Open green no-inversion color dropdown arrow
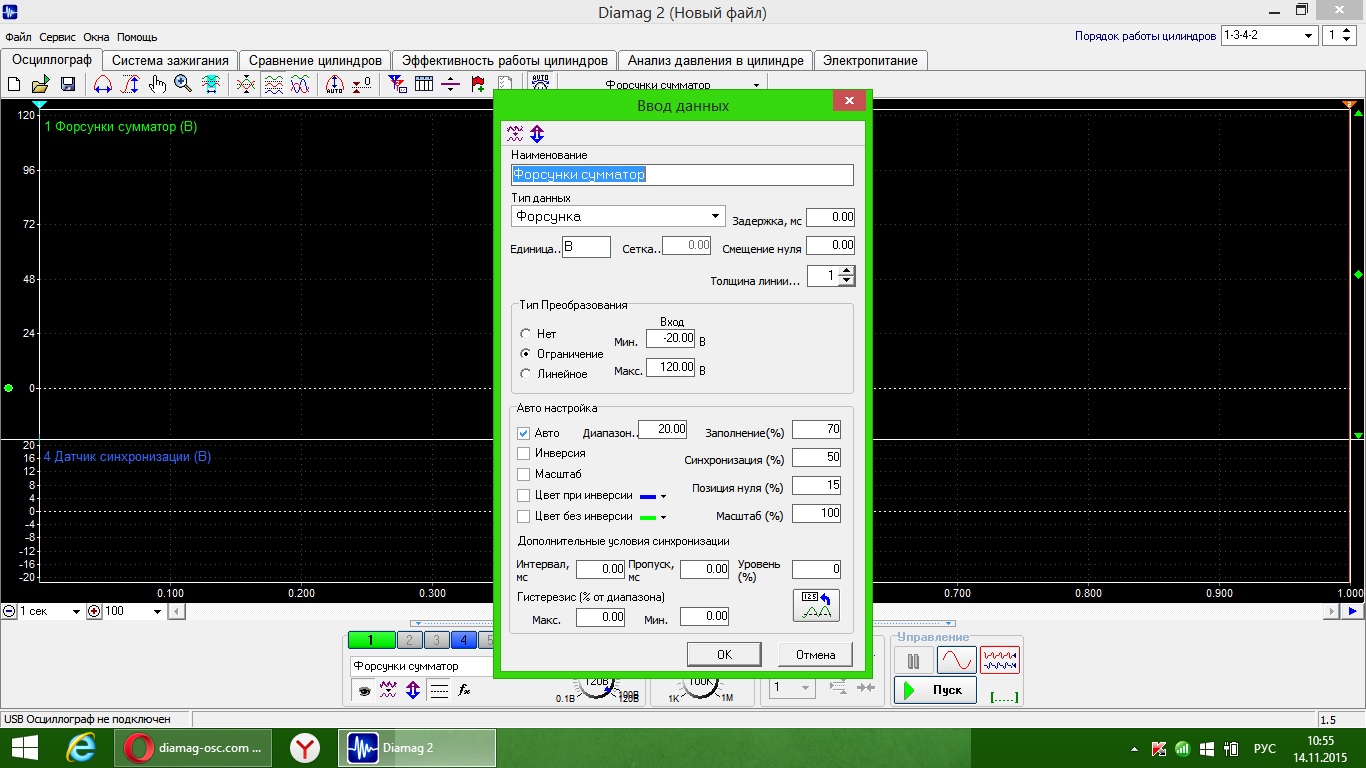Image resolution: width=1366 pixels, height=768 pixels. click(663, 517)
